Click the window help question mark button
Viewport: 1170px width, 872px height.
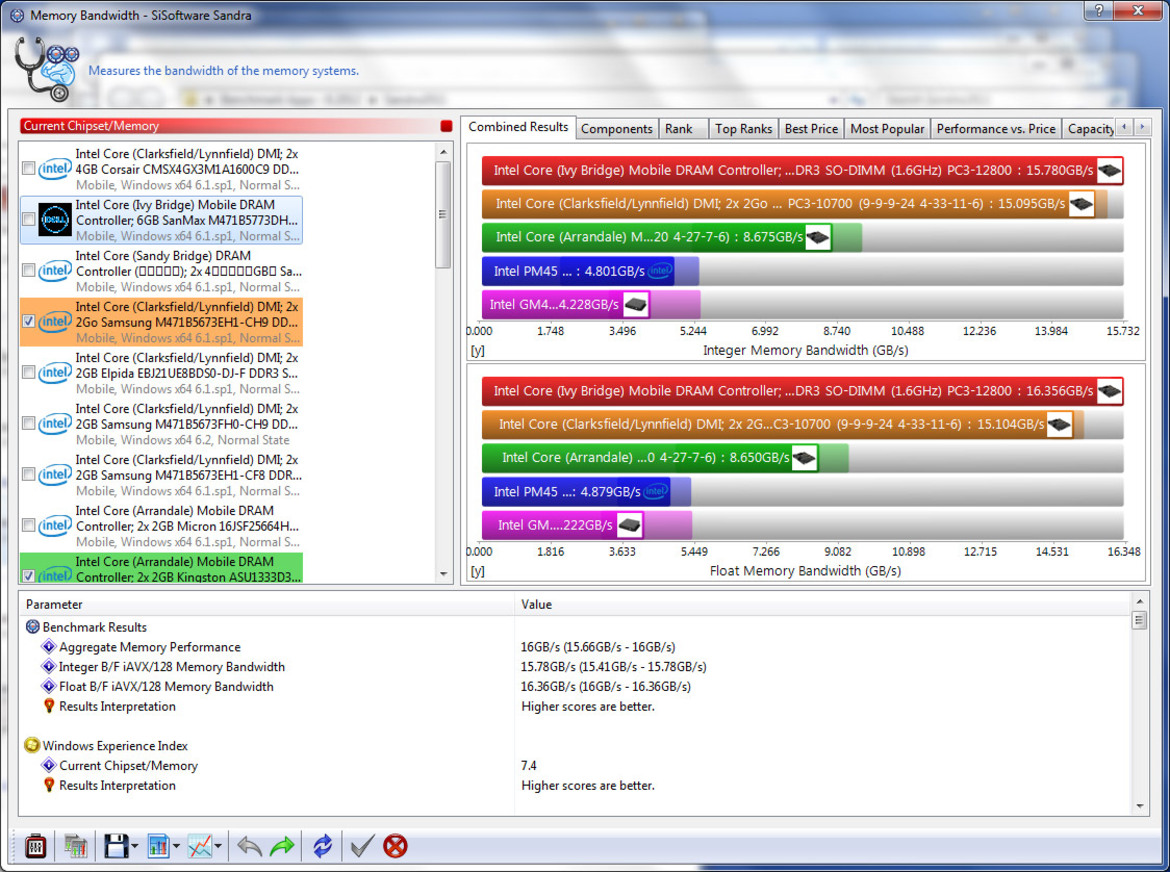1100,10
